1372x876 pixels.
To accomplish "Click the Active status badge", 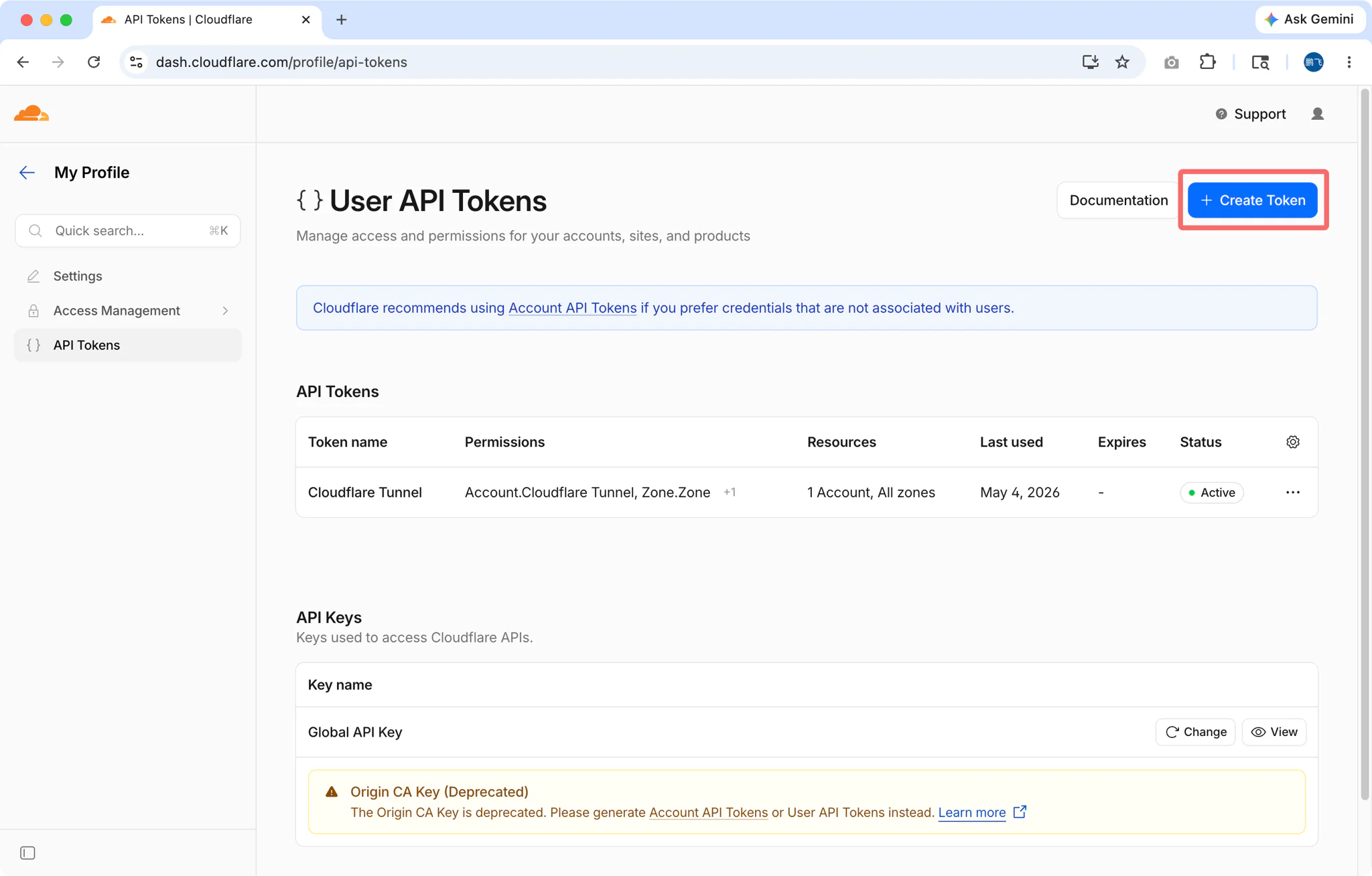I will coord(1211,492).
